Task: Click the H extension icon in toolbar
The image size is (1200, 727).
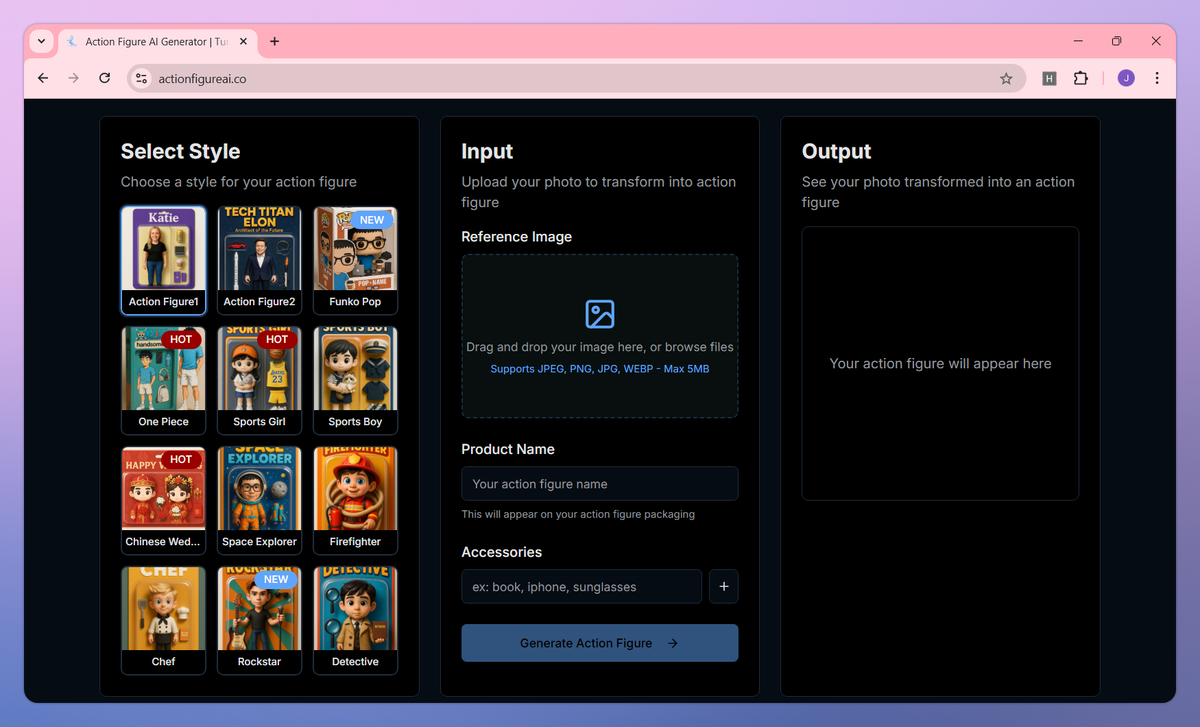Action: click(x=1049, y=78)
